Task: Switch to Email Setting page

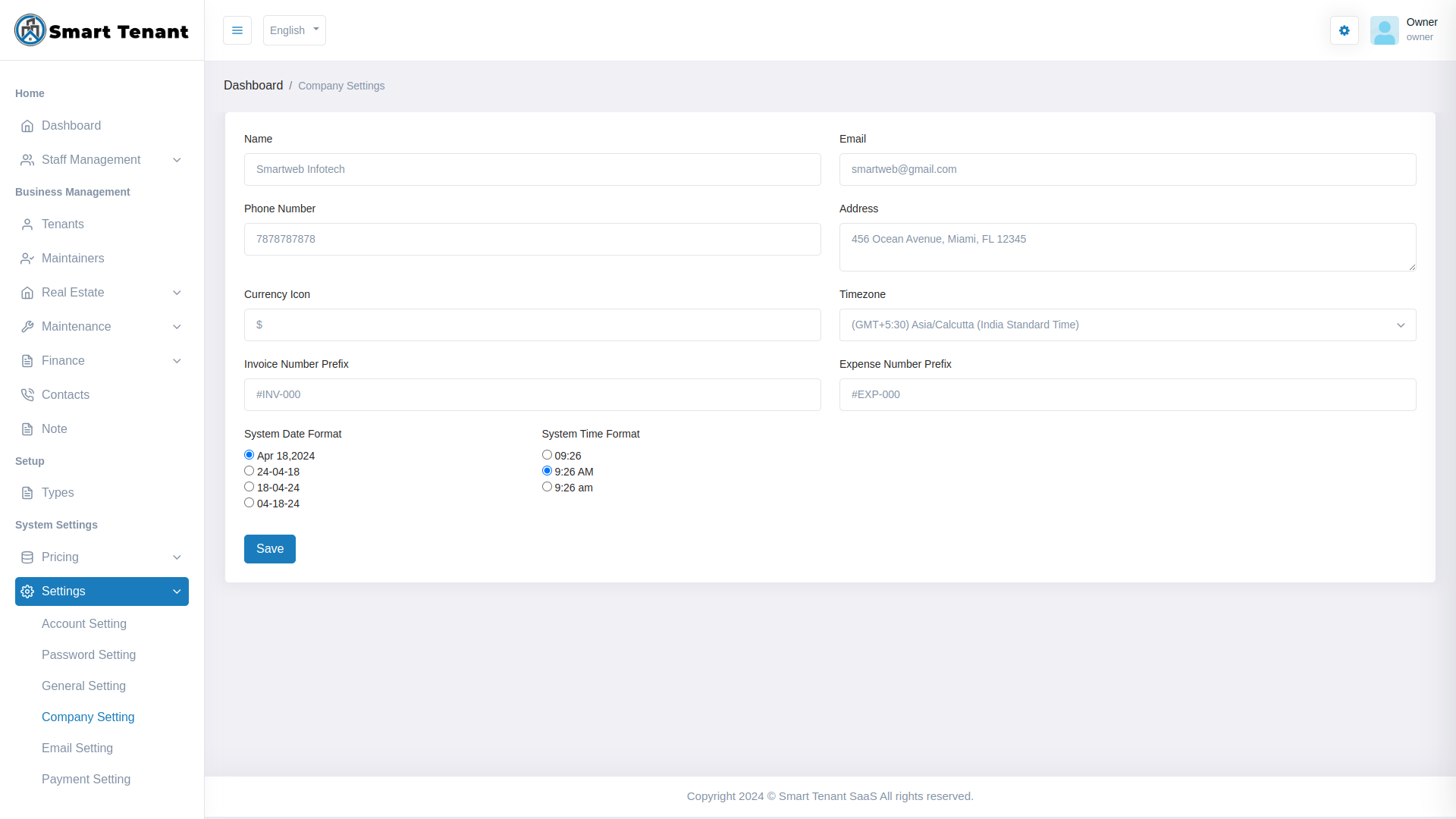Action: click(77, 748)
